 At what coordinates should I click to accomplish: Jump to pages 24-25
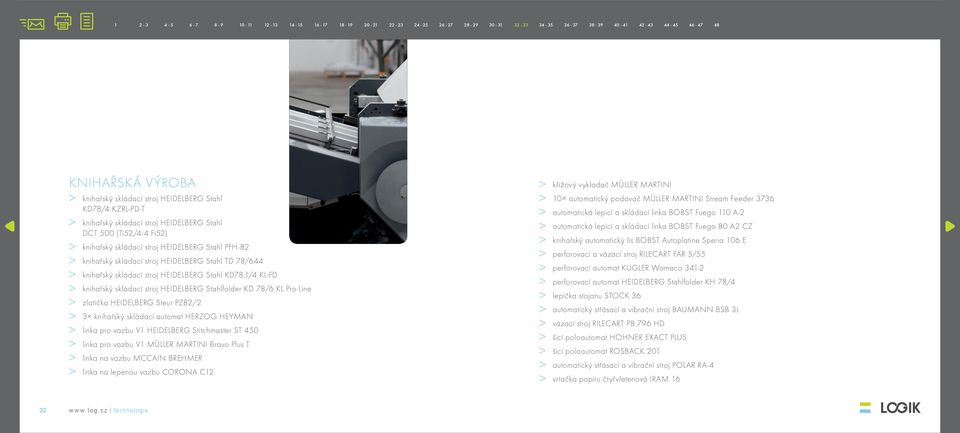point(421,25)
